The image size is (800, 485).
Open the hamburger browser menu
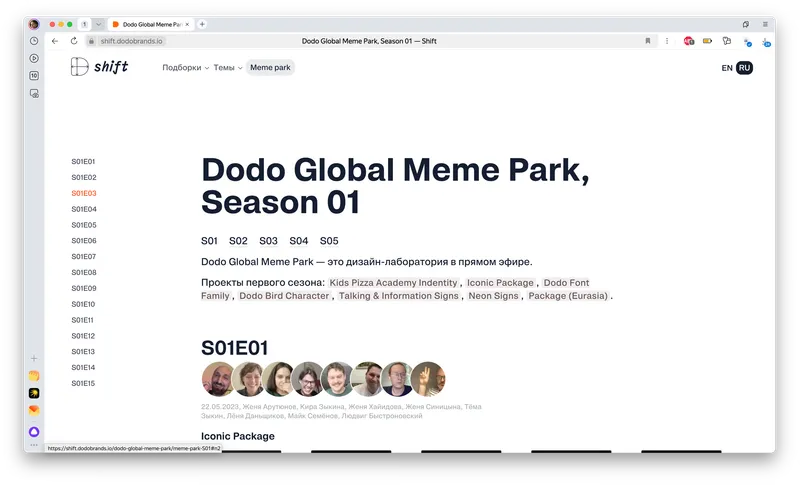point(765,24)
